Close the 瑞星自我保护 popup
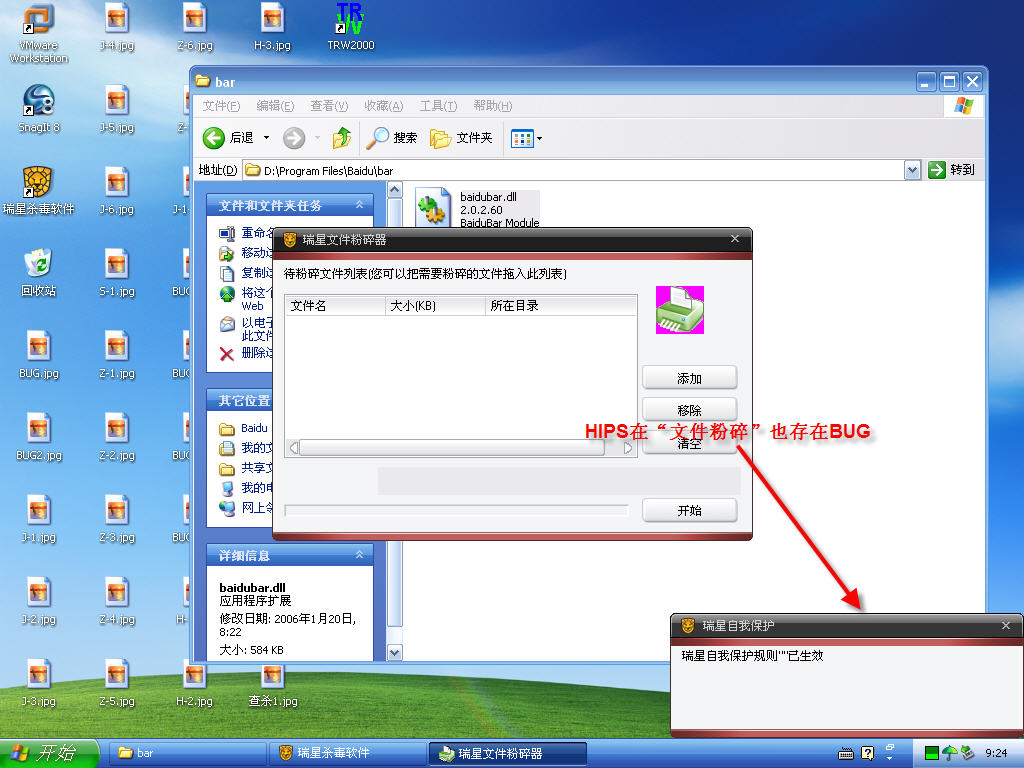 pyautogui.click(x=1006, y=626)
